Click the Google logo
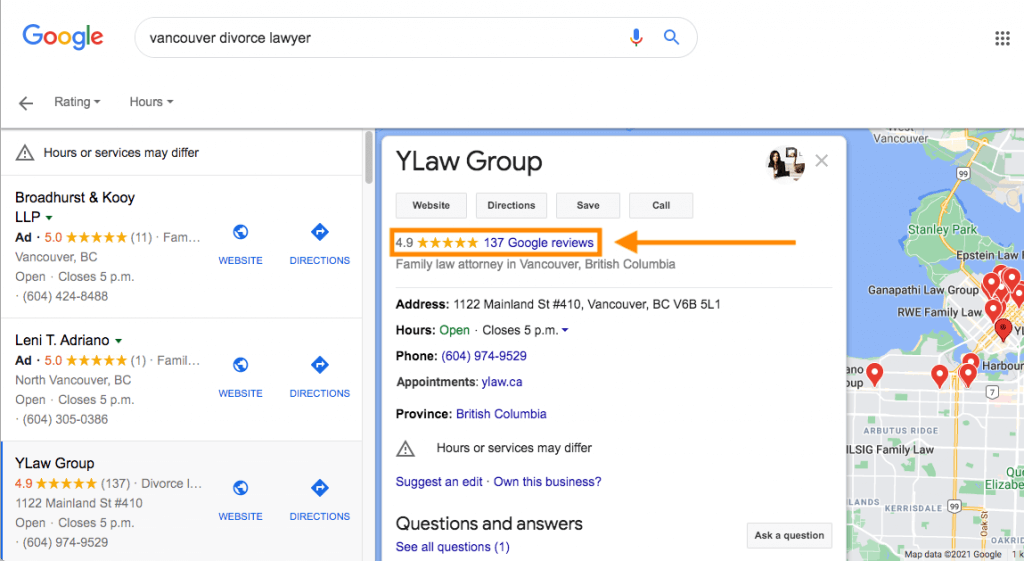The height and width of the screenshot is (561, 1024). 63,37
